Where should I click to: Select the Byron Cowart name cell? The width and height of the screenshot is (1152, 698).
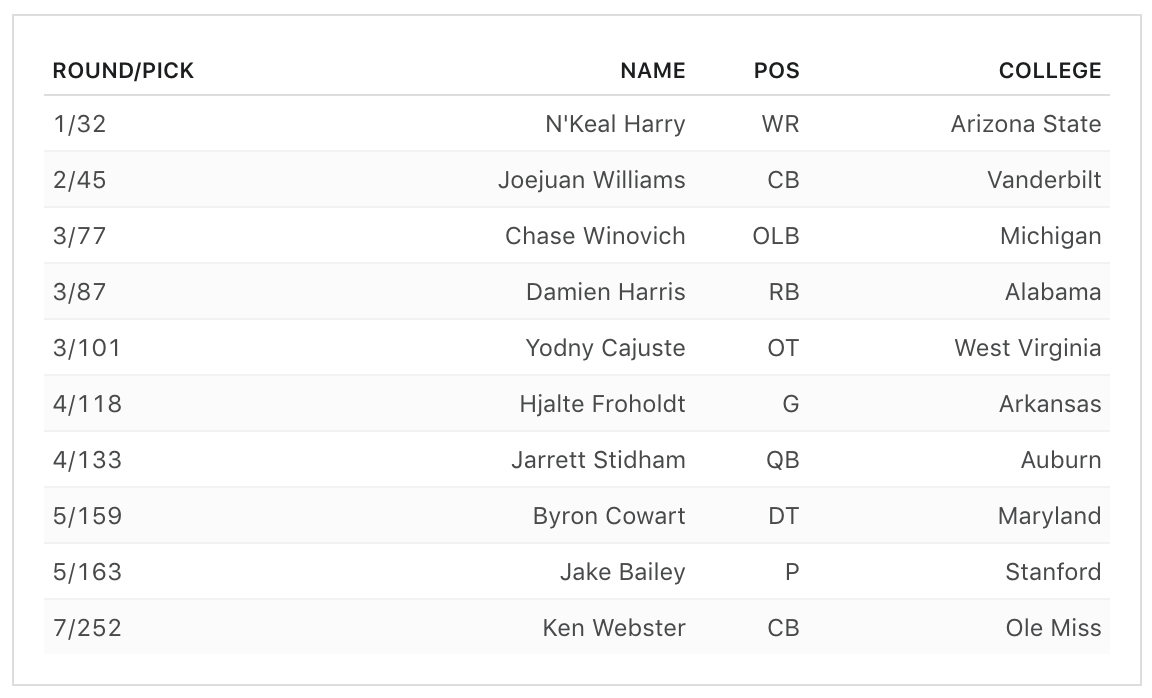[609, 517]
